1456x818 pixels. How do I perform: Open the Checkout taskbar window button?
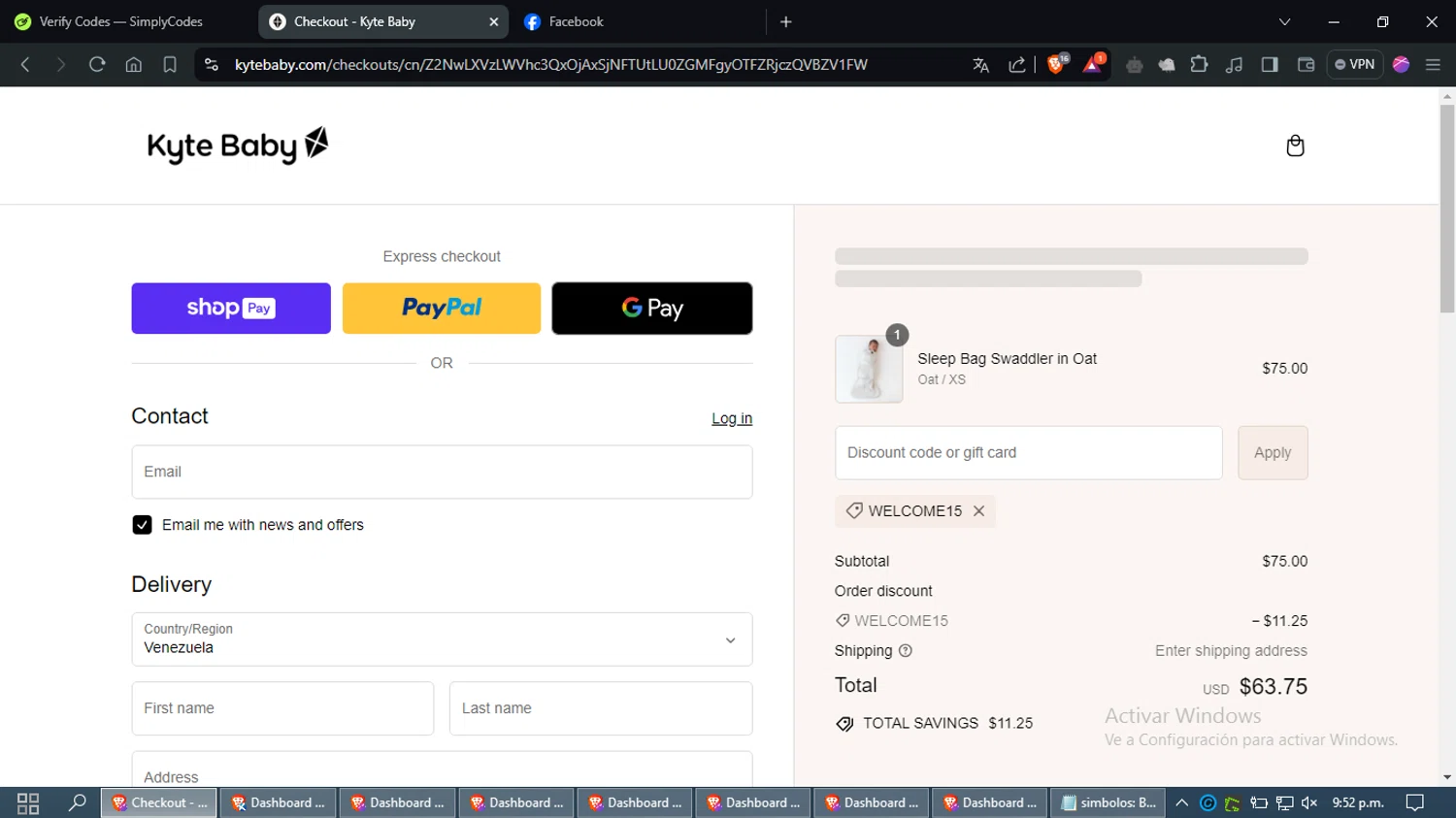(x=160, y=802)
